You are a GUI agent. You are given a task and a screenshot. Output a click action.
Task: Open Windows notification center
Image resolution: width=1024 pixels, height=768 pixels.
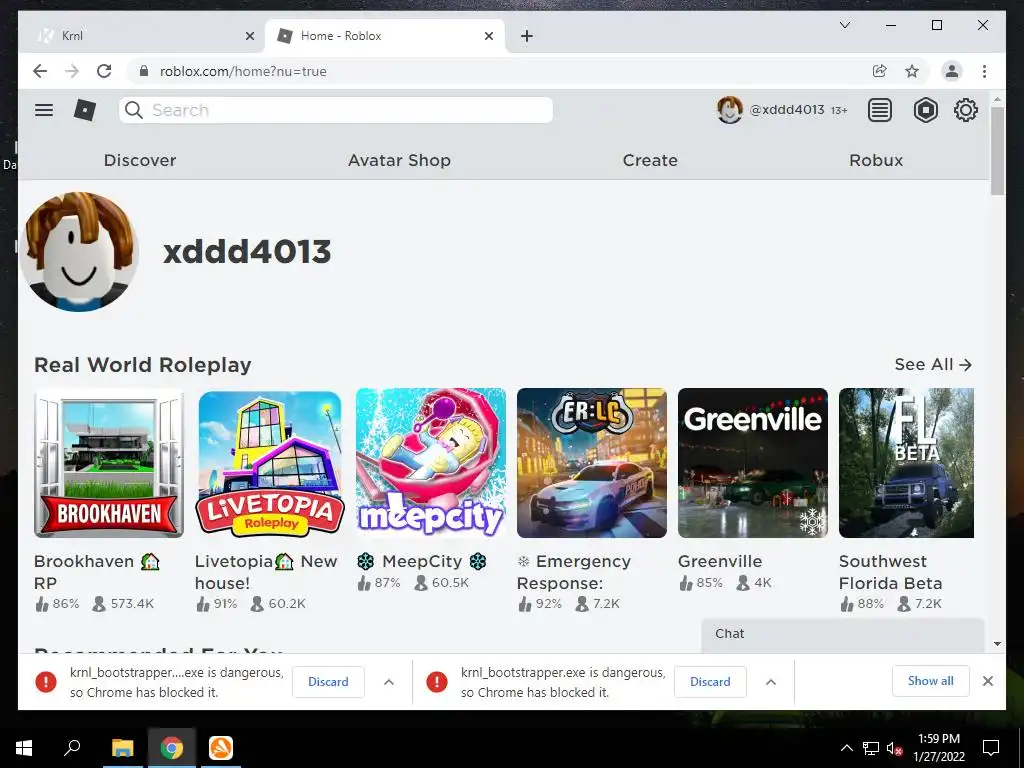(x=991, y=748)
